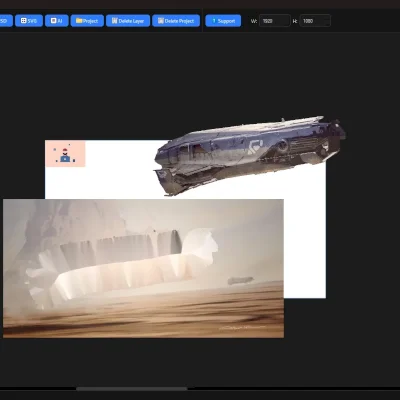The width and height of the screenshot is (400, 400).
Task: Focus the canvas width W input field
Action: (x=274, y=21)
